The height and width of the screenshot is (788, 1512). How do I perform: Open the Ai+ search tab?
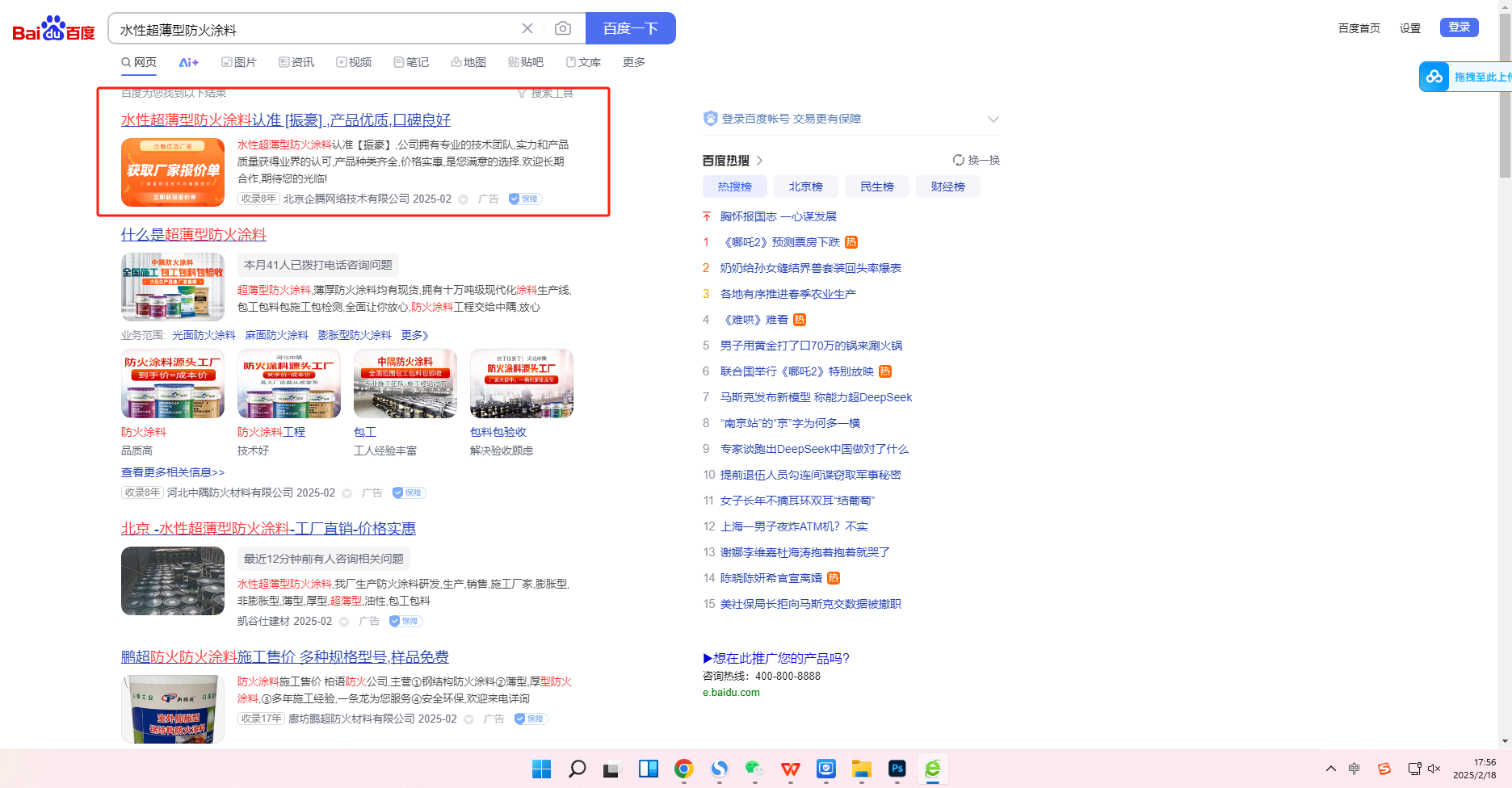pos(189,62)
